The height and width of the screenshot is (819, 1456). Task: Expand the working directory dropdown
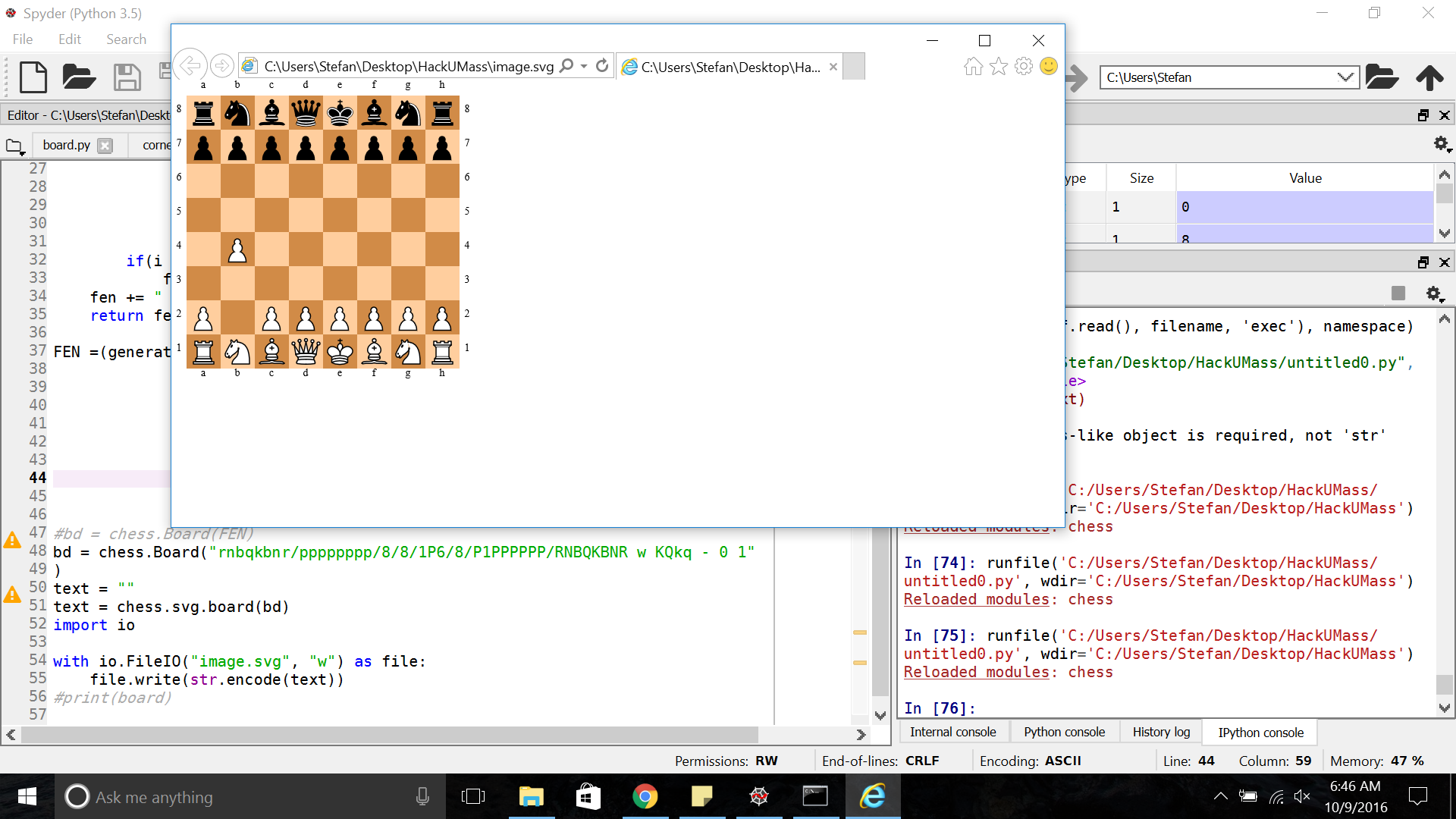pyautogui.click(x=1345, y=77)
